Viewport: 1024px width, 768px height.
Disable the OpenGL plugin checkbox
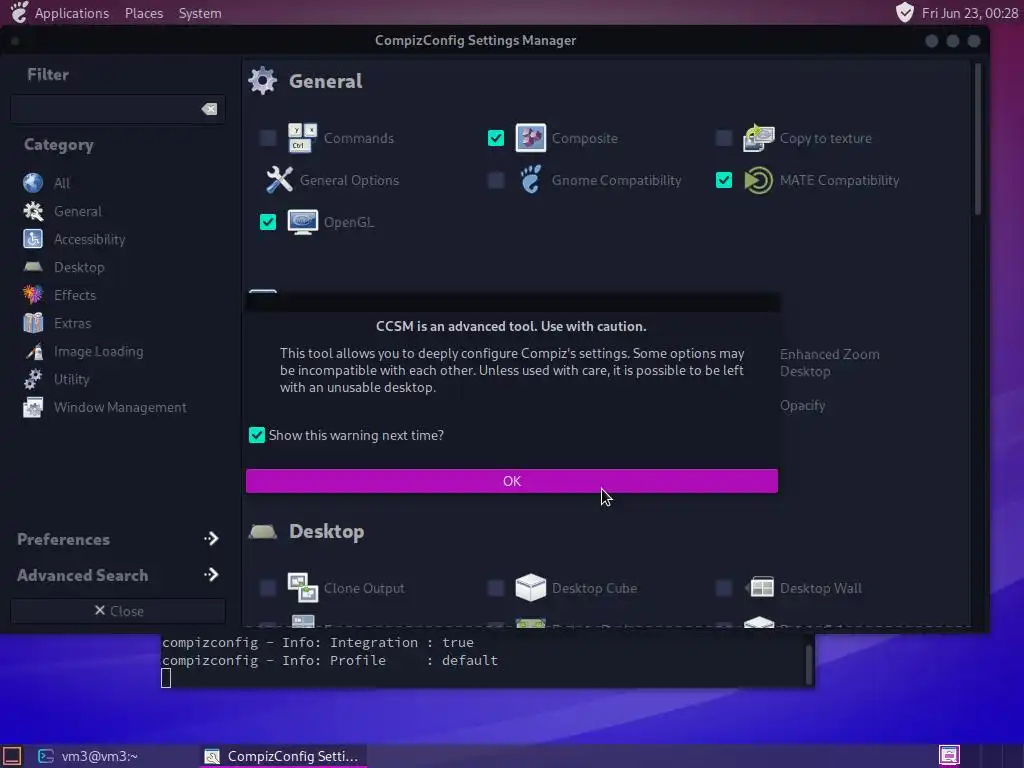pyautogui.click(x=268, y=222)
